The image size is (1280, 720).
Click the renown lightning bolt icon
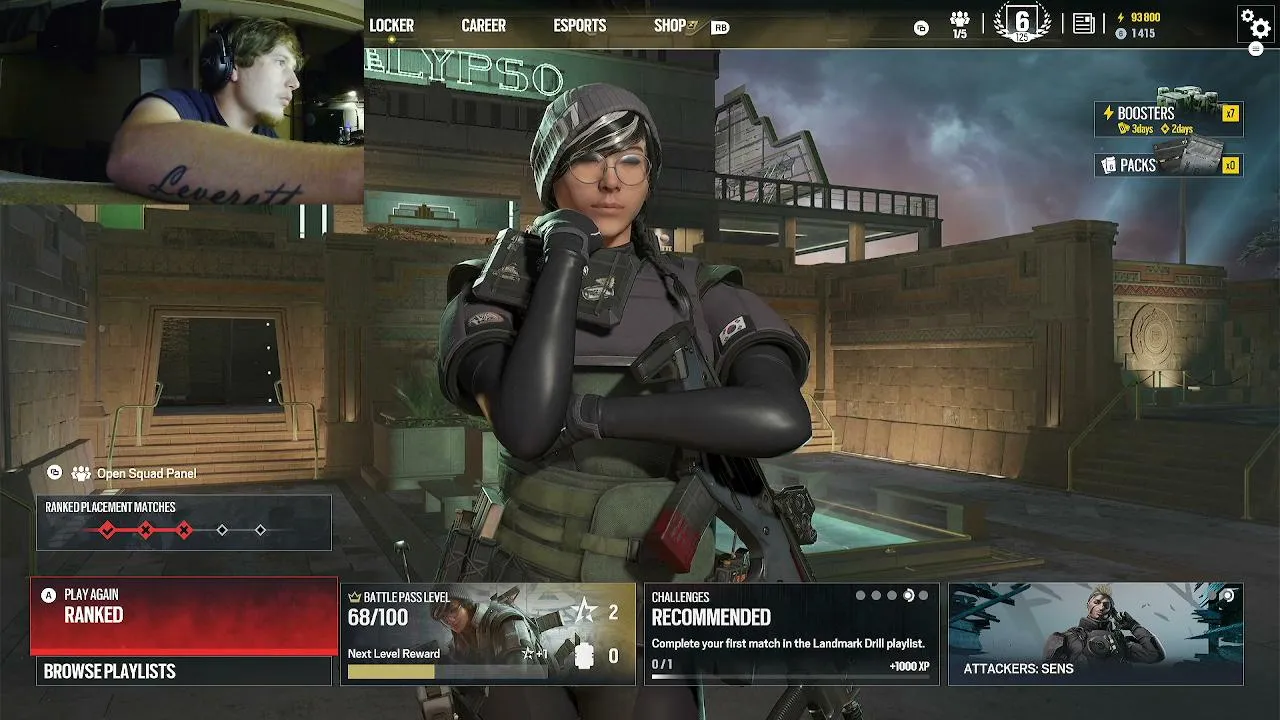(1120, 17)
